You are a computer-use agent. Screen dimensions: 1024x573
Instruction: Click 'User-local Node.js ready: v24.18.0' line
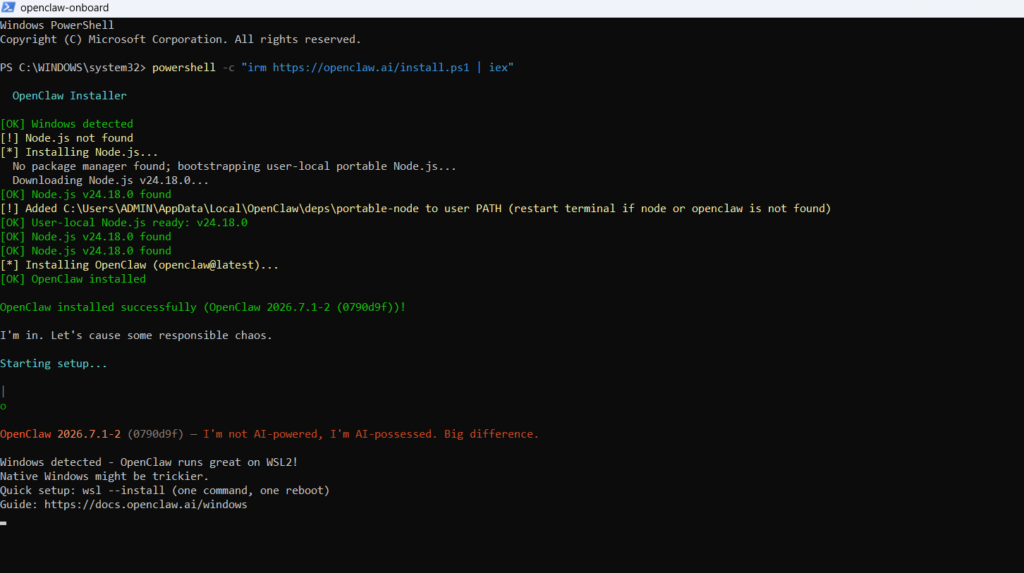pos(124,223)
